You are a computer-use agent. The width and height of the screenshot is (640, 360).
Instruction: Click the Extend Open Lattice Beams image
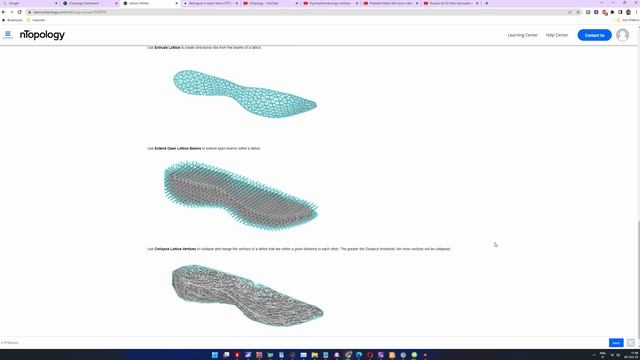(241, 196)
